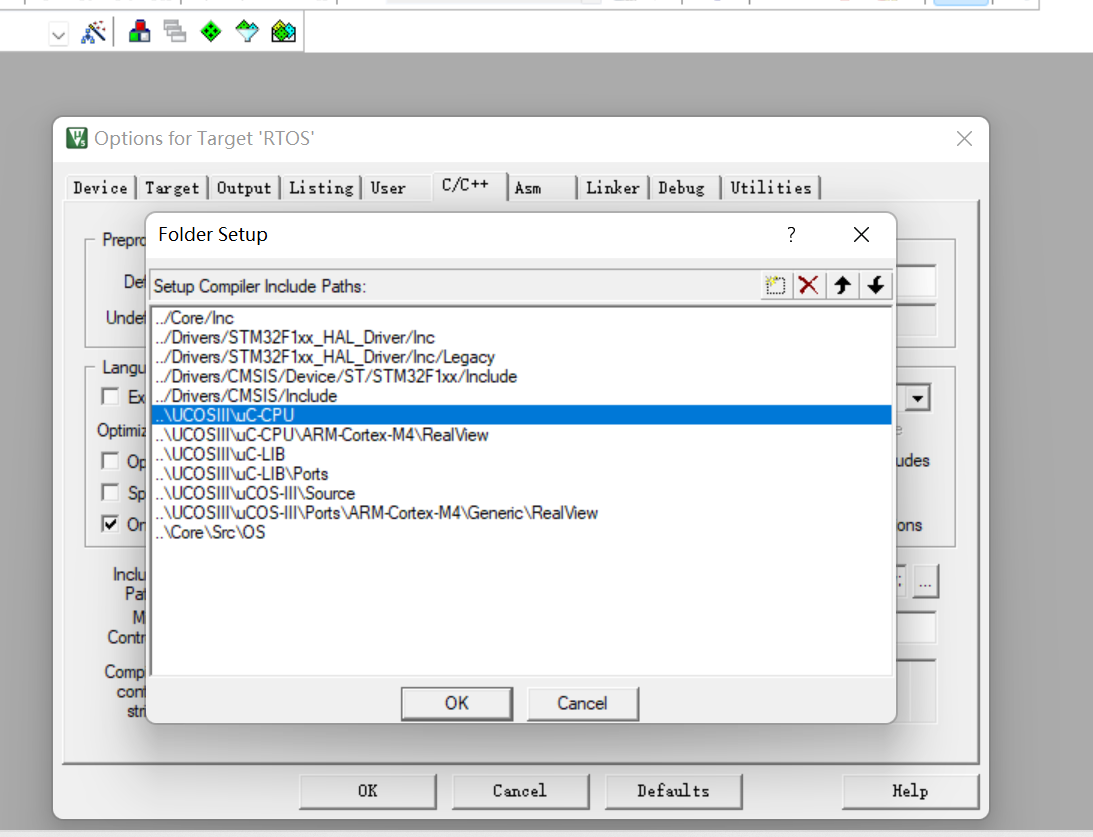
Task: Select uCOS-III\Ports\ARM-Cortex-M4\Generic\RealView path
Action: (521, 513)
